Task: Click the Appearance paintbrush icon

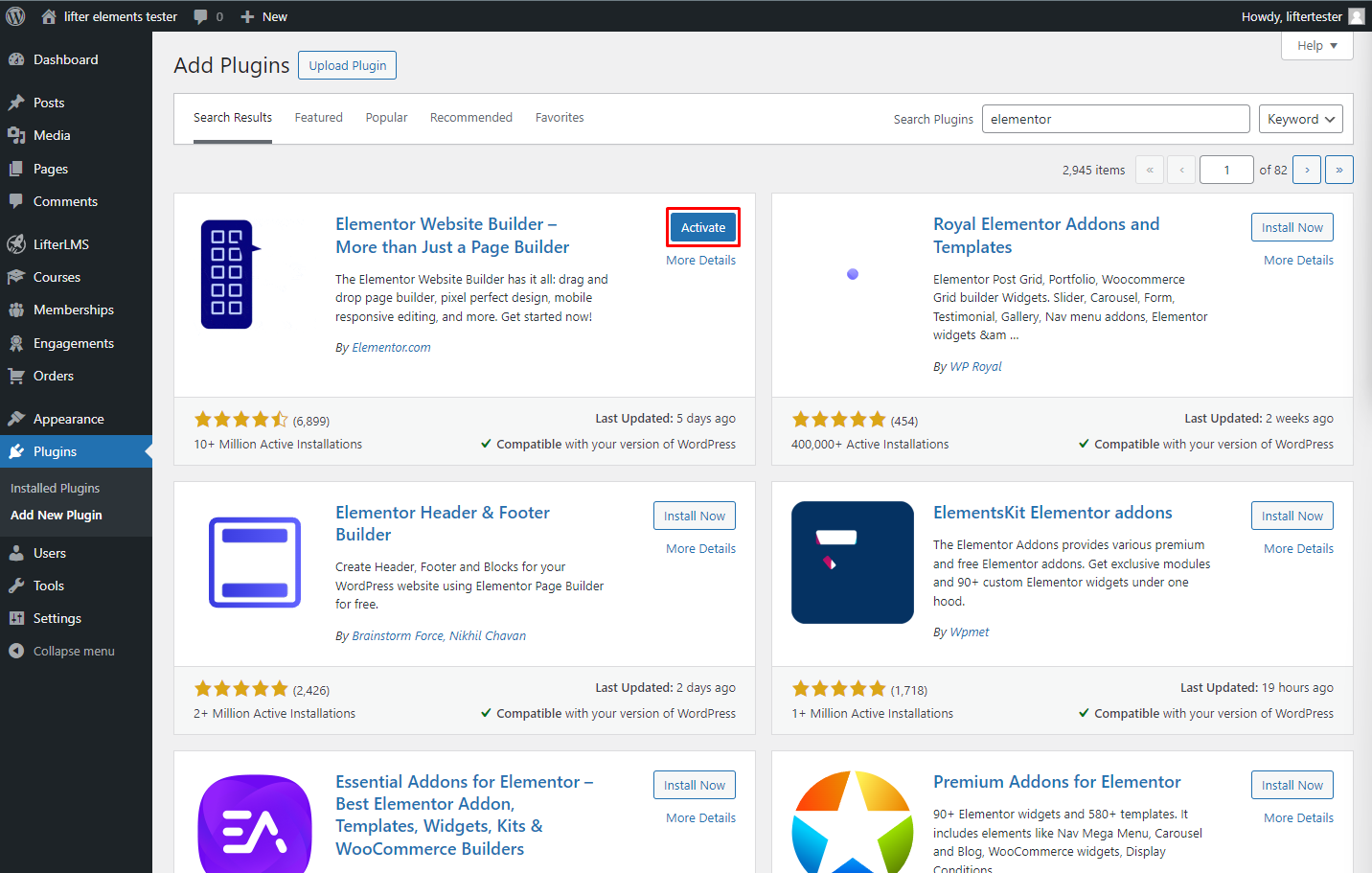Action: coord(19,418)
